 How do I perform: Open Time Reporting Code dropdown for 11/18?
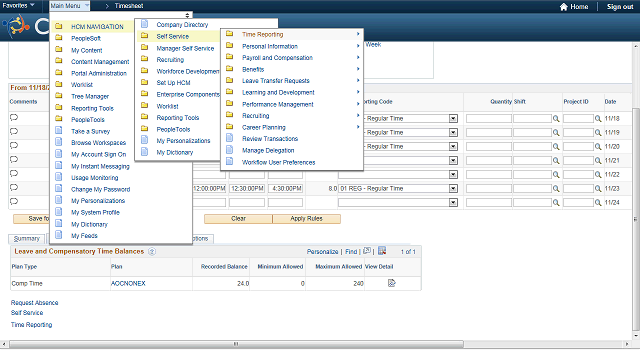coord(453,119)
